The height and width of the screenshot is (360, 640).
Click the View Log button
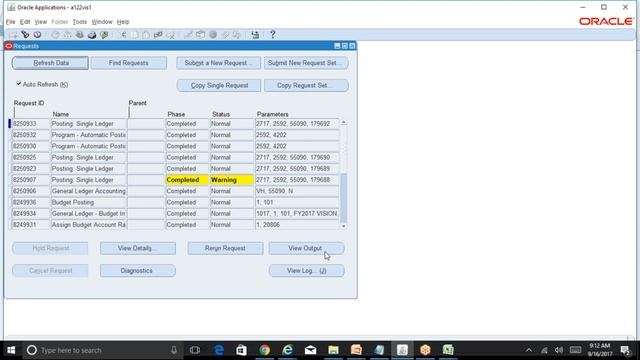(307, 271)
